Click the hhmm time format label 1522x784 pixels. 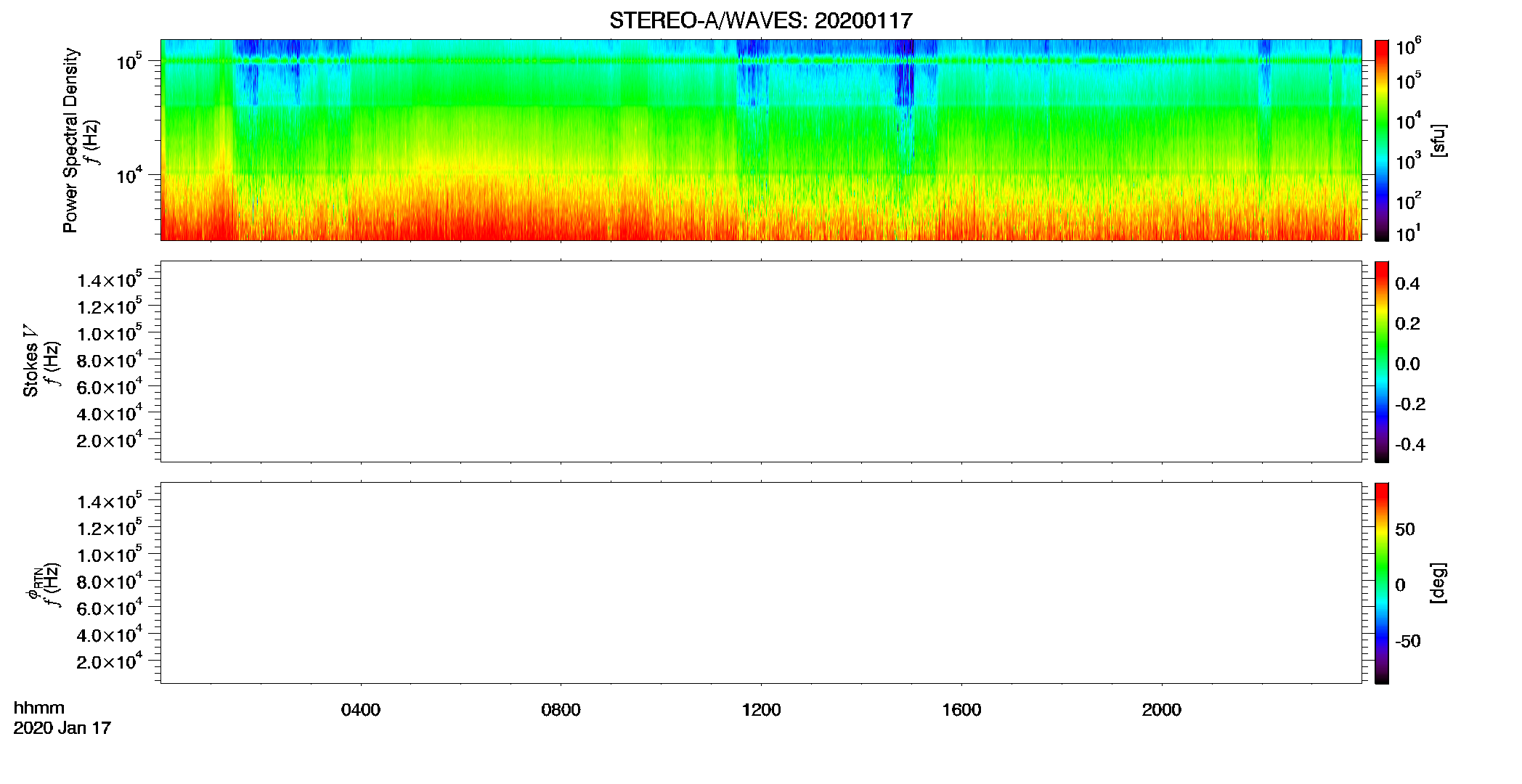click(x=39, y=709)
